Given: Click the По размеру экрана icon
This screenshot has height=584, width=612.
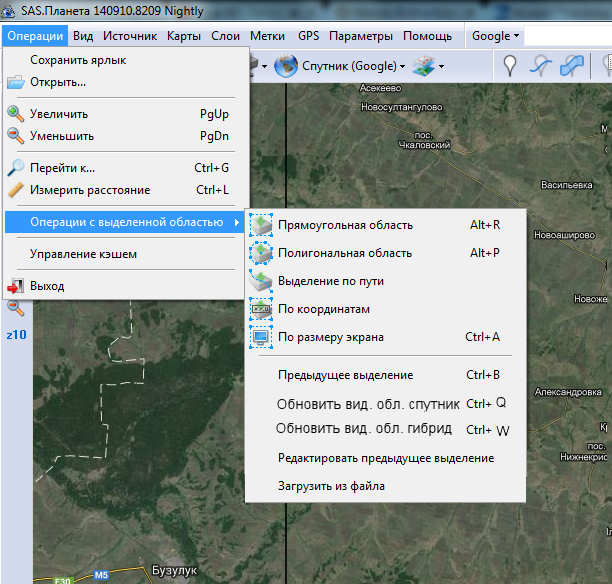Looking at the screenshot, I should 260,337.
